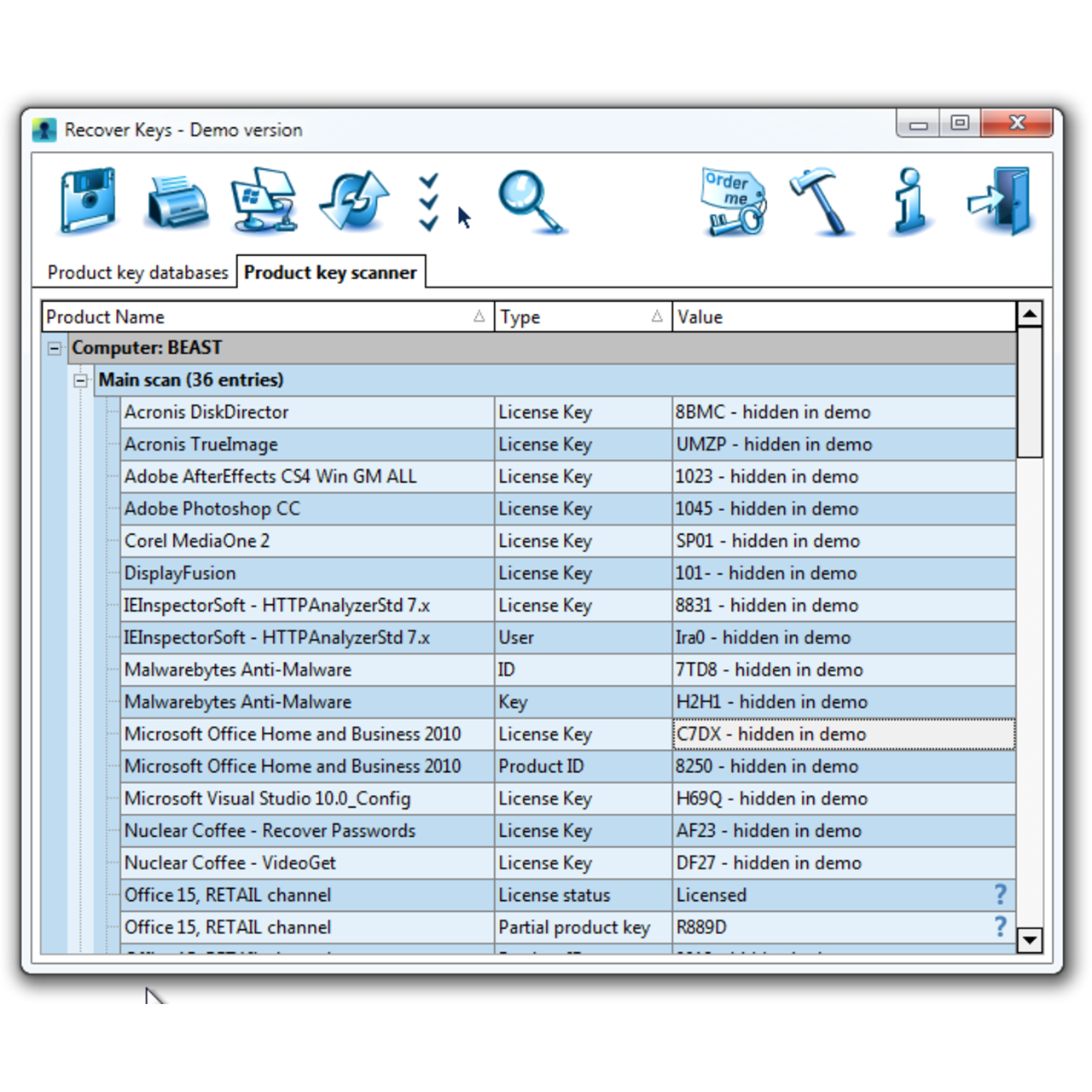The image size is (1092, 1092).
Task: Click value '1045 - hidden in demo'
Action: click(767, 508)
